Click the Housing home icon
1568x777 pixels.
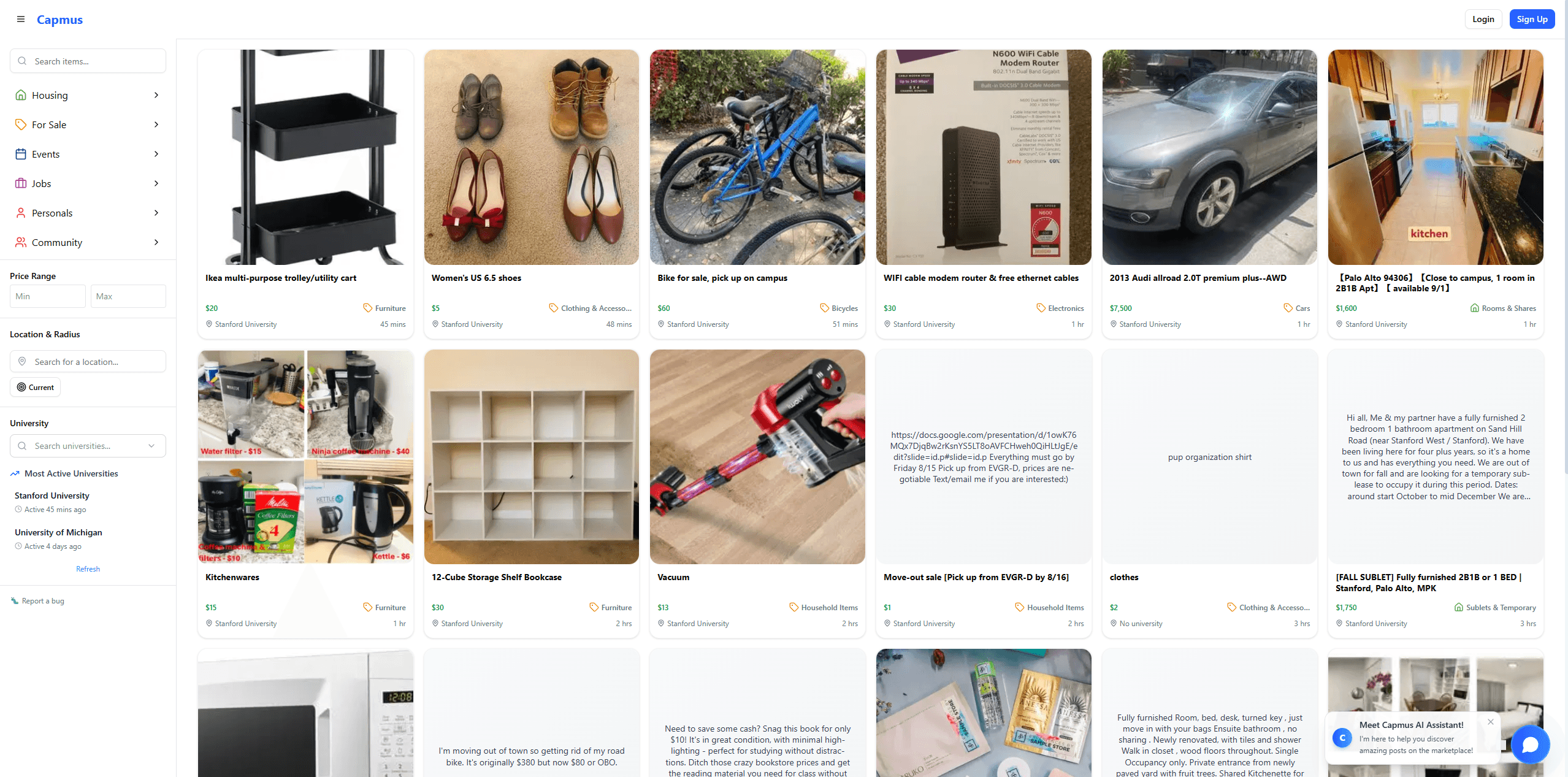pyautogui.click(x=21, y=95)
